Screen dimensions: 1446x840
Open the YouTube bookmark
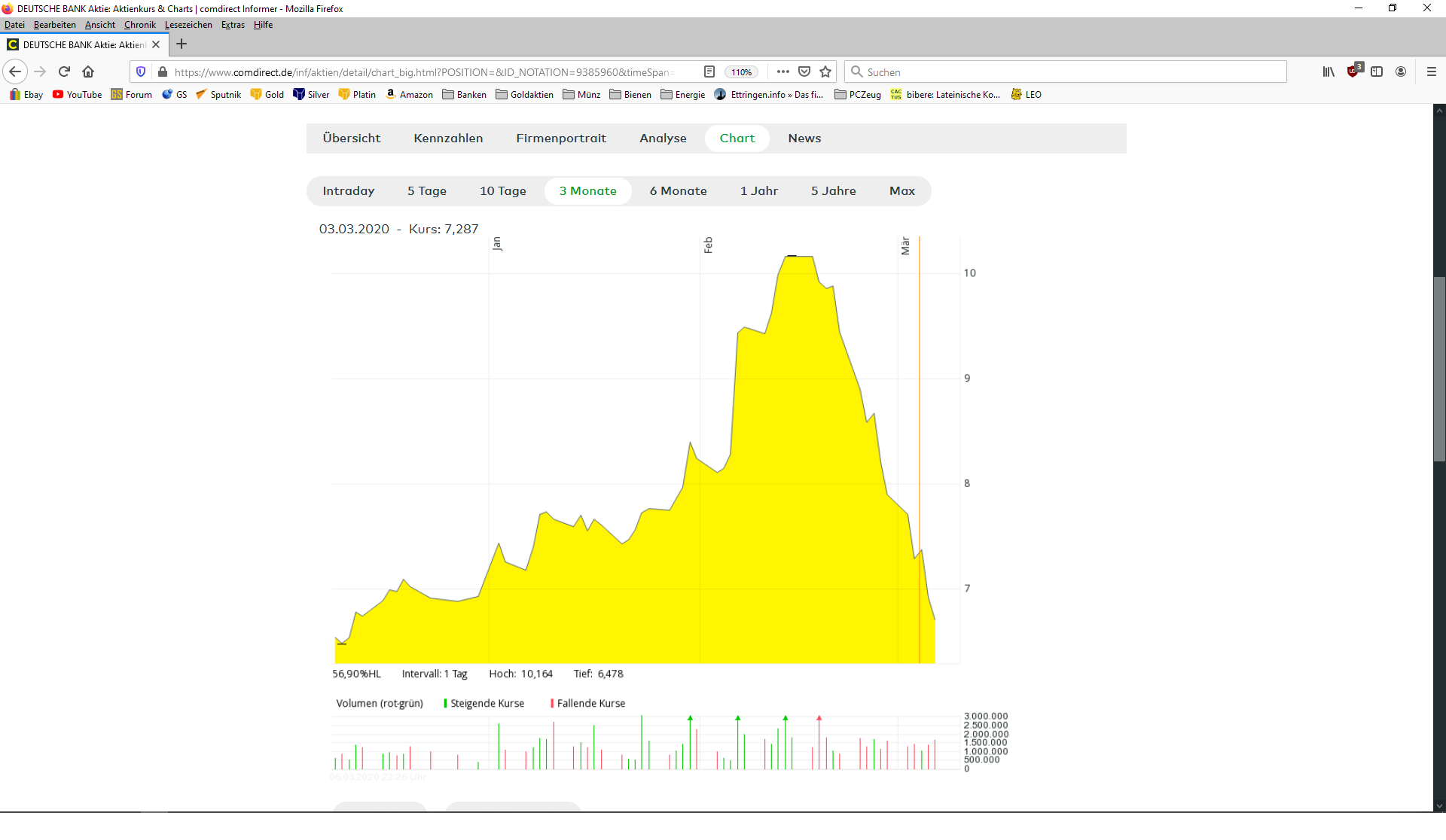77,94
